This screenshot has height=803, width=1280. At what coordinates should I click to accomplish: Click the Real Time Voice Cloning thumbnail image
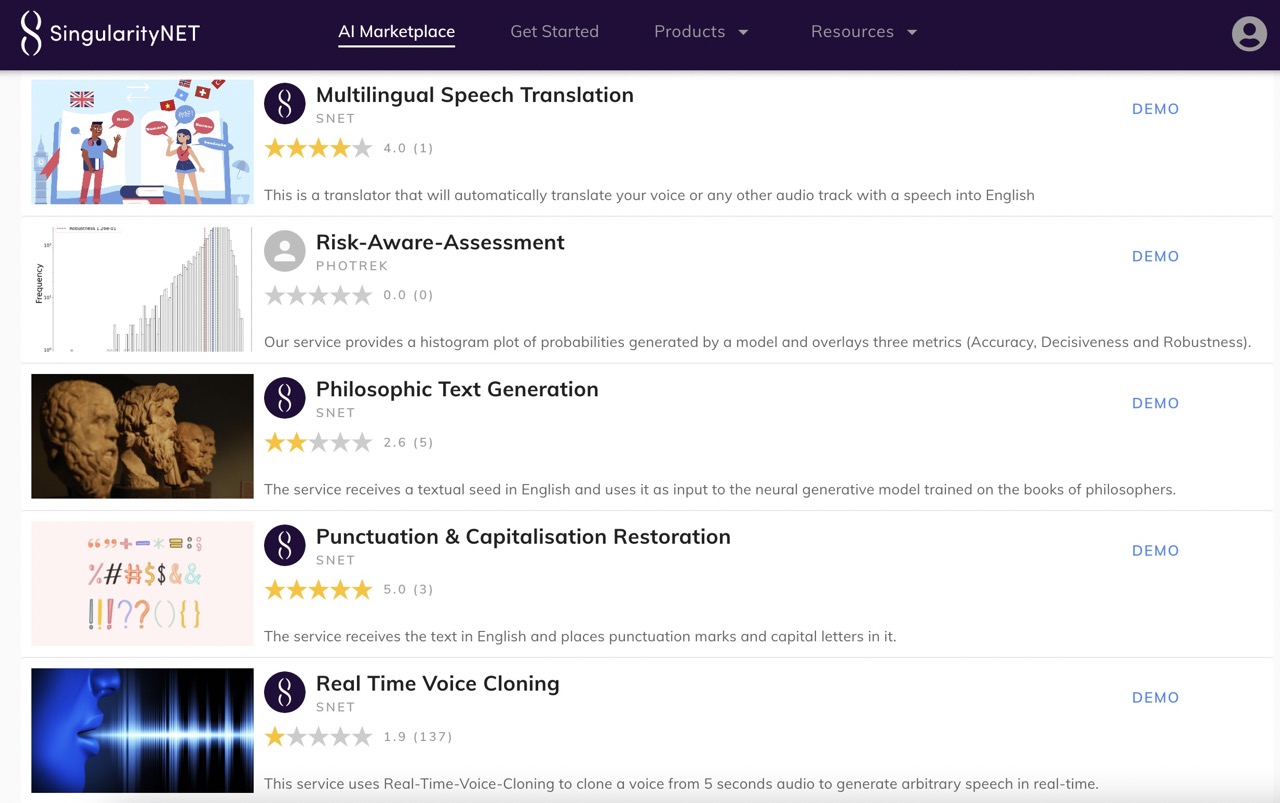[x=141, y=730]
